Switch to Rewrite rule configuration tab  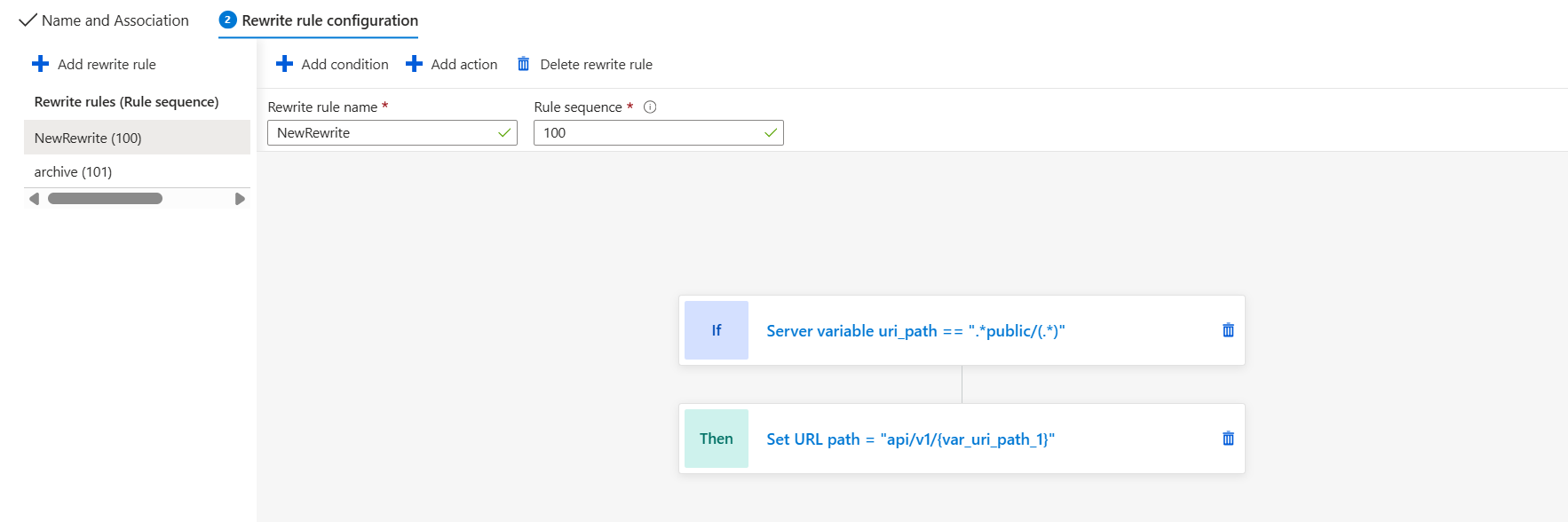point(329,20)
